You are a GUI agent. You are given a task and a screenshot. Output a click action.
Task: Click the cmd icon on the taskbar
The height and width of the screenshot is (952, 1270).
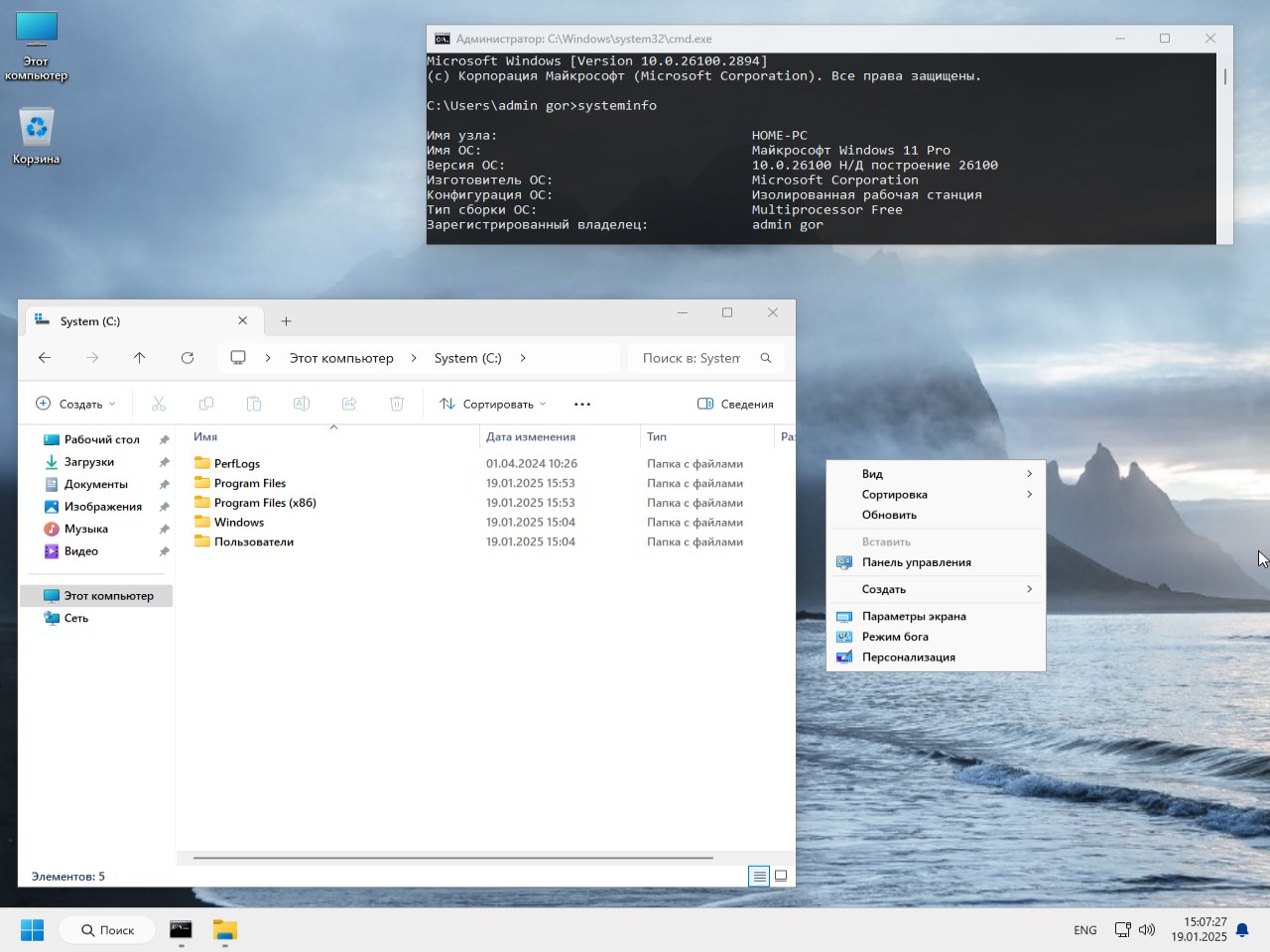(x=181, y=930)
